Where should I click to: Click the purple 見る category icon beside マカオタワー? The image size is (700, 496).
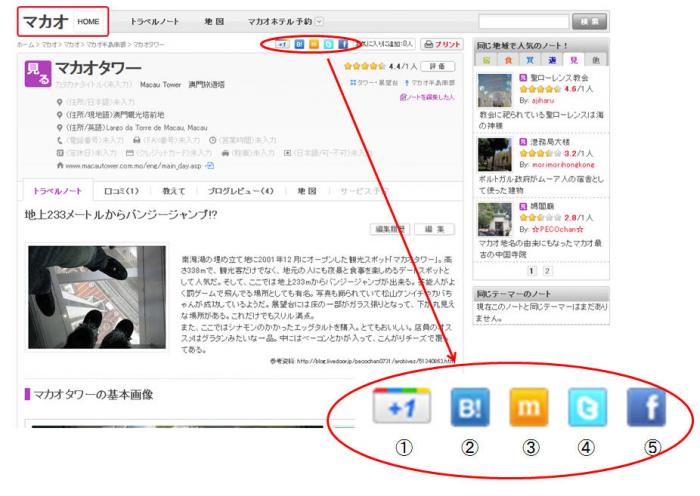click(38, 74)
